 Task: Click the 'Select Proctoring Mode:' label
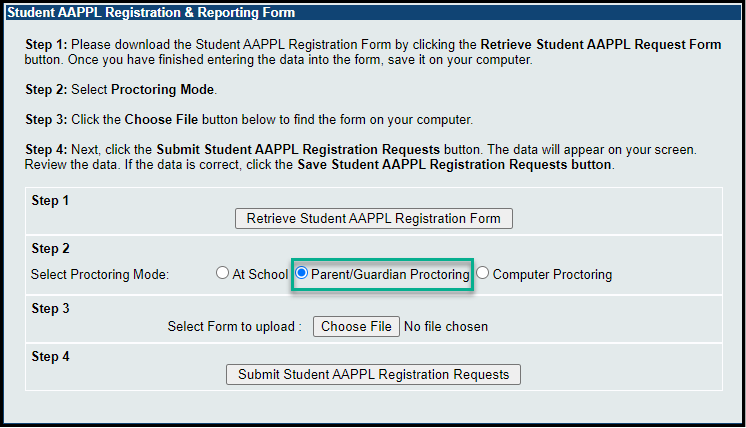pos(100,274)
